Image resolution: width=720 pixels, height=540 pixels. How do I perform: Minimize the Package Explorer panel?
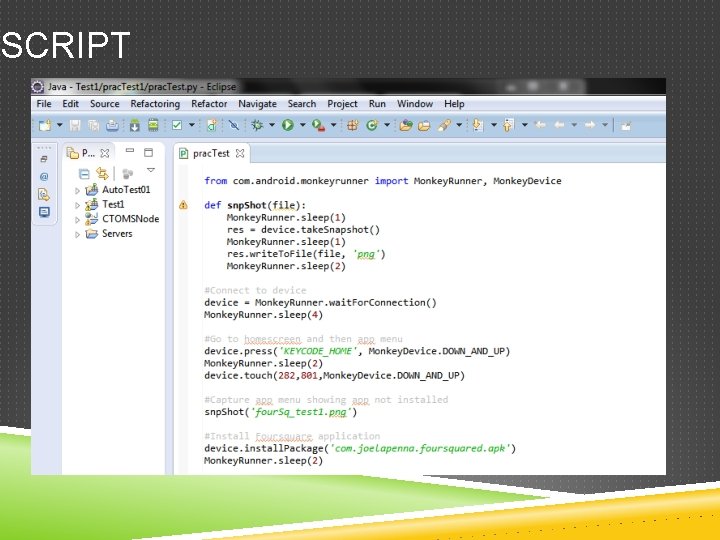tap(130, 150)
